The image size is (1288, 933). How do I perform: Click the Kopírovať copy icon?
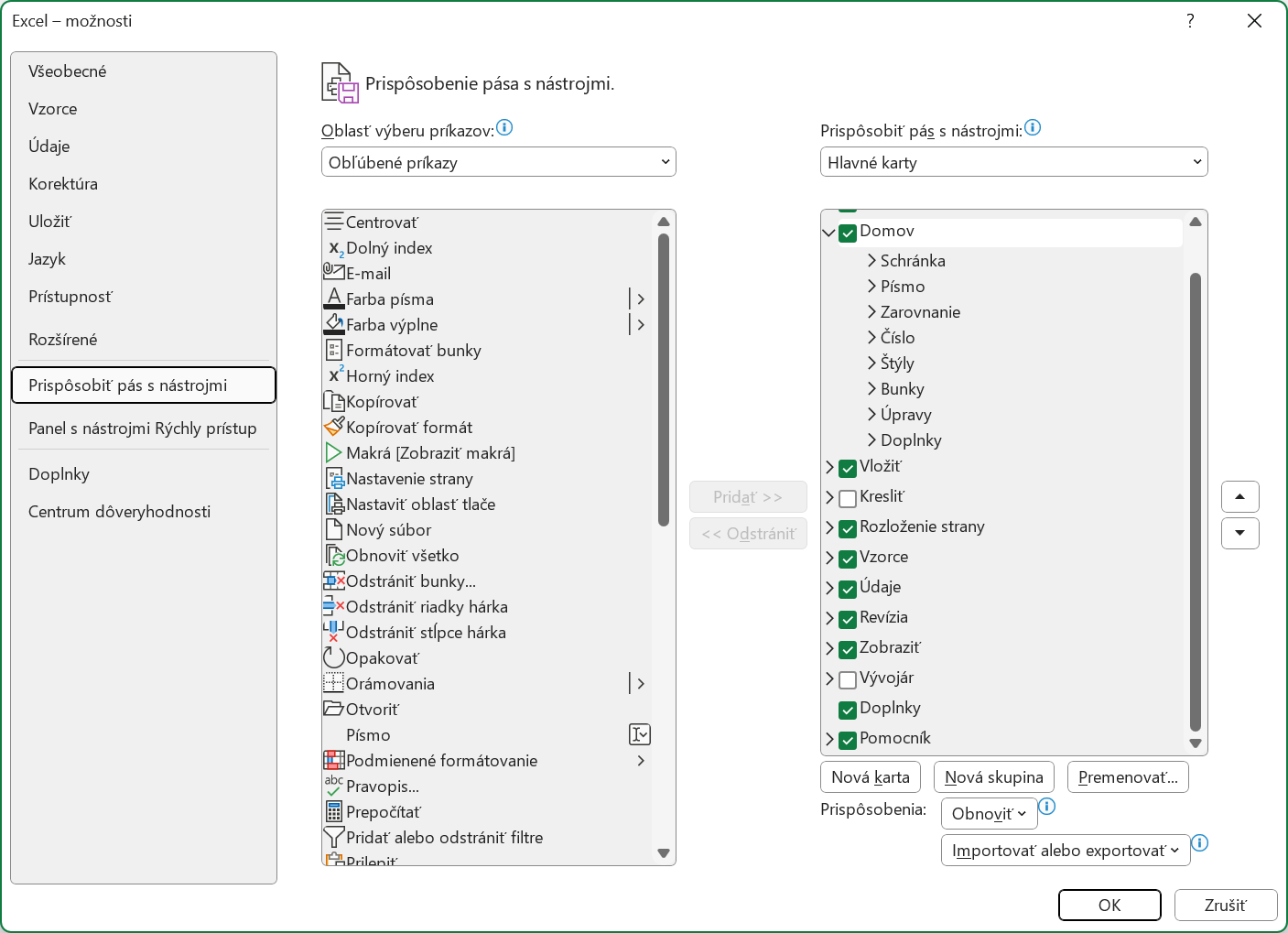point(334,401)
